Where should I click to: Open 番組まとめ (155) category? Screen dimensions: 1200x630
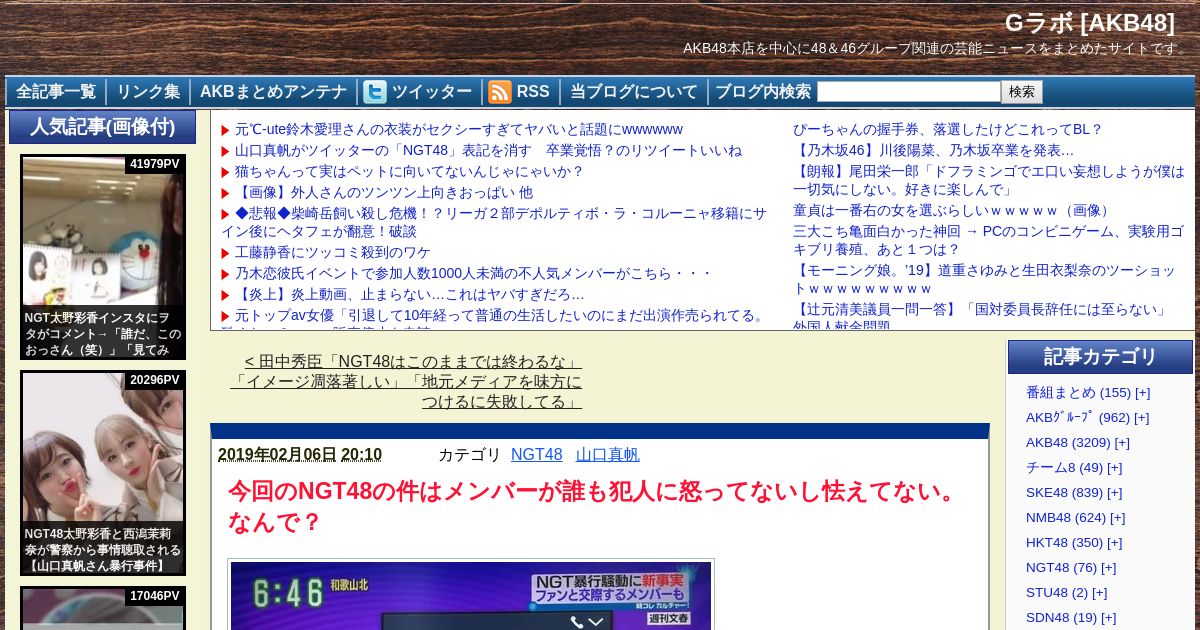pyautogui.click(x=1078, y=393)
